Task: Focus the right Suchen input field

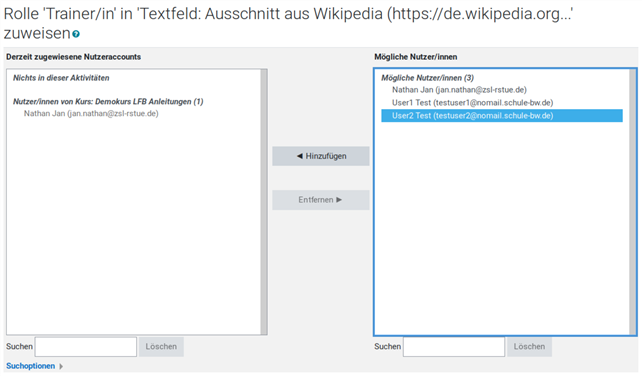Action: click(454, 347)
